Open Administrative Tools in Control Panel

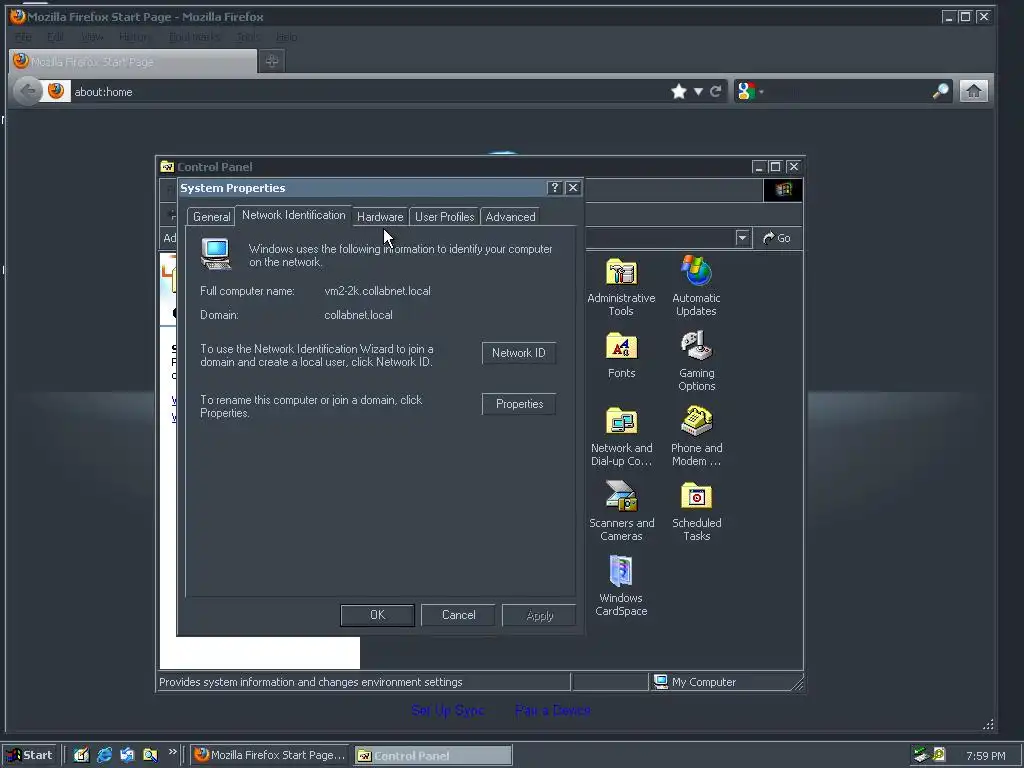(621, 287)
